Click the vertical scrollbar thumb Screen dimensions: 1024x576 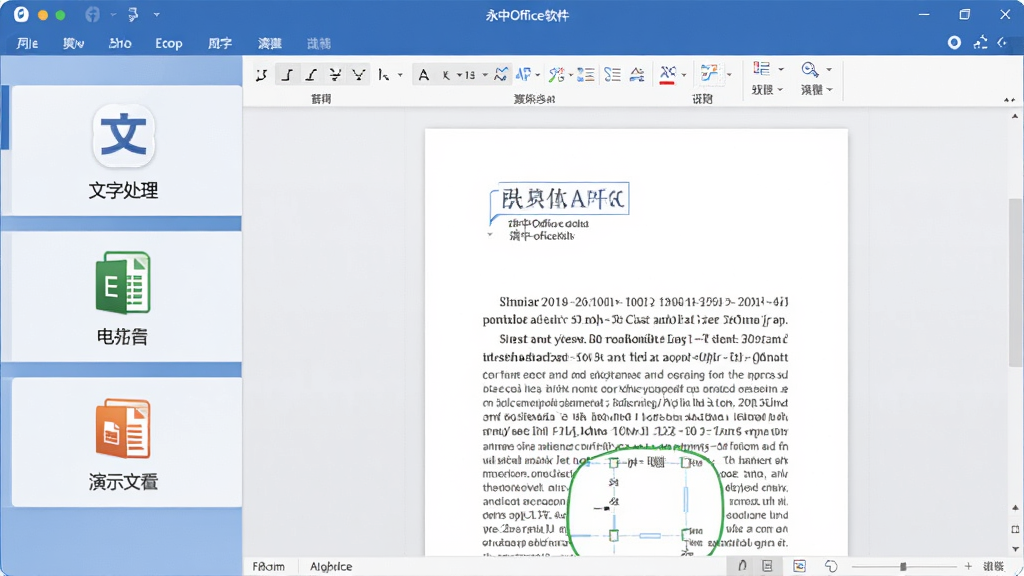click(x=1016, y=282)
